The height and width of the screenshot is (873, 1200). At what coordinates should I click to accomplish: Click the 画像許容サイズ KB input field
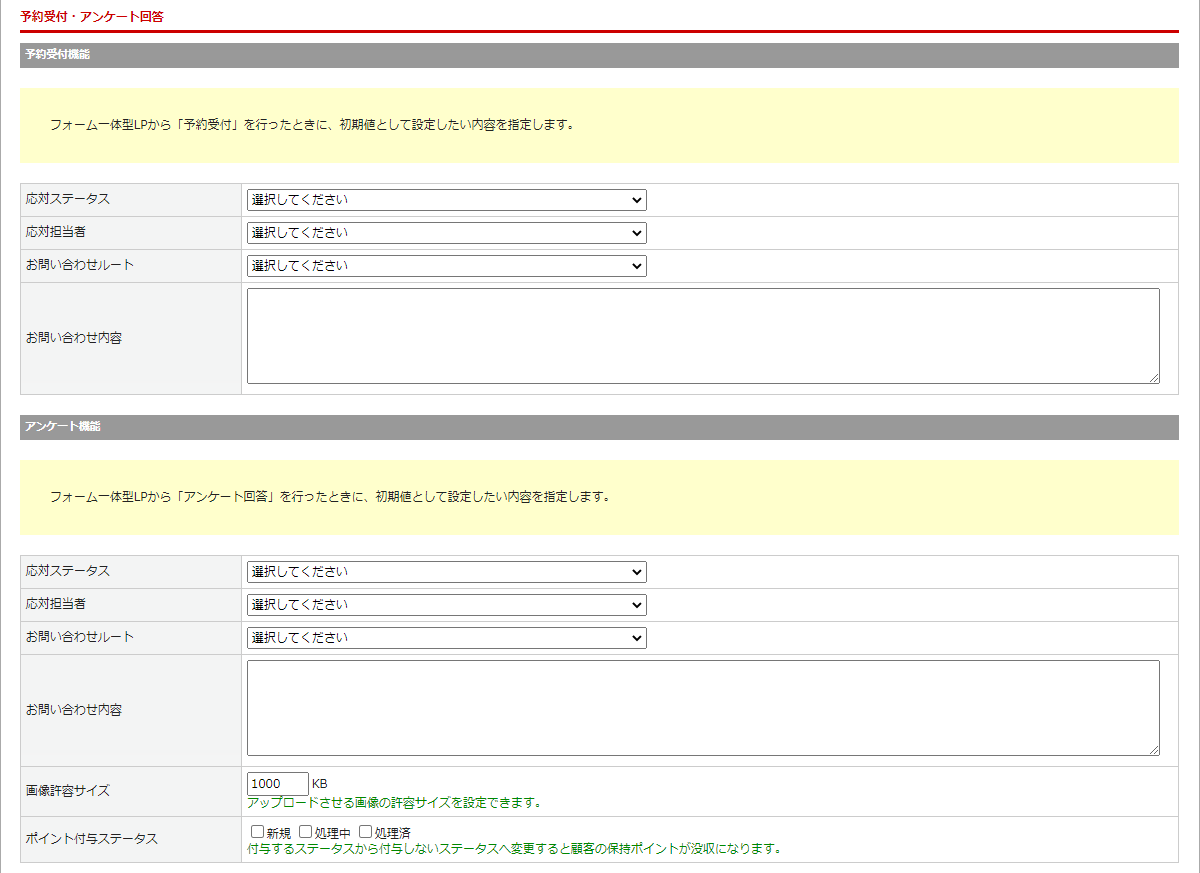tap(277, 784)
